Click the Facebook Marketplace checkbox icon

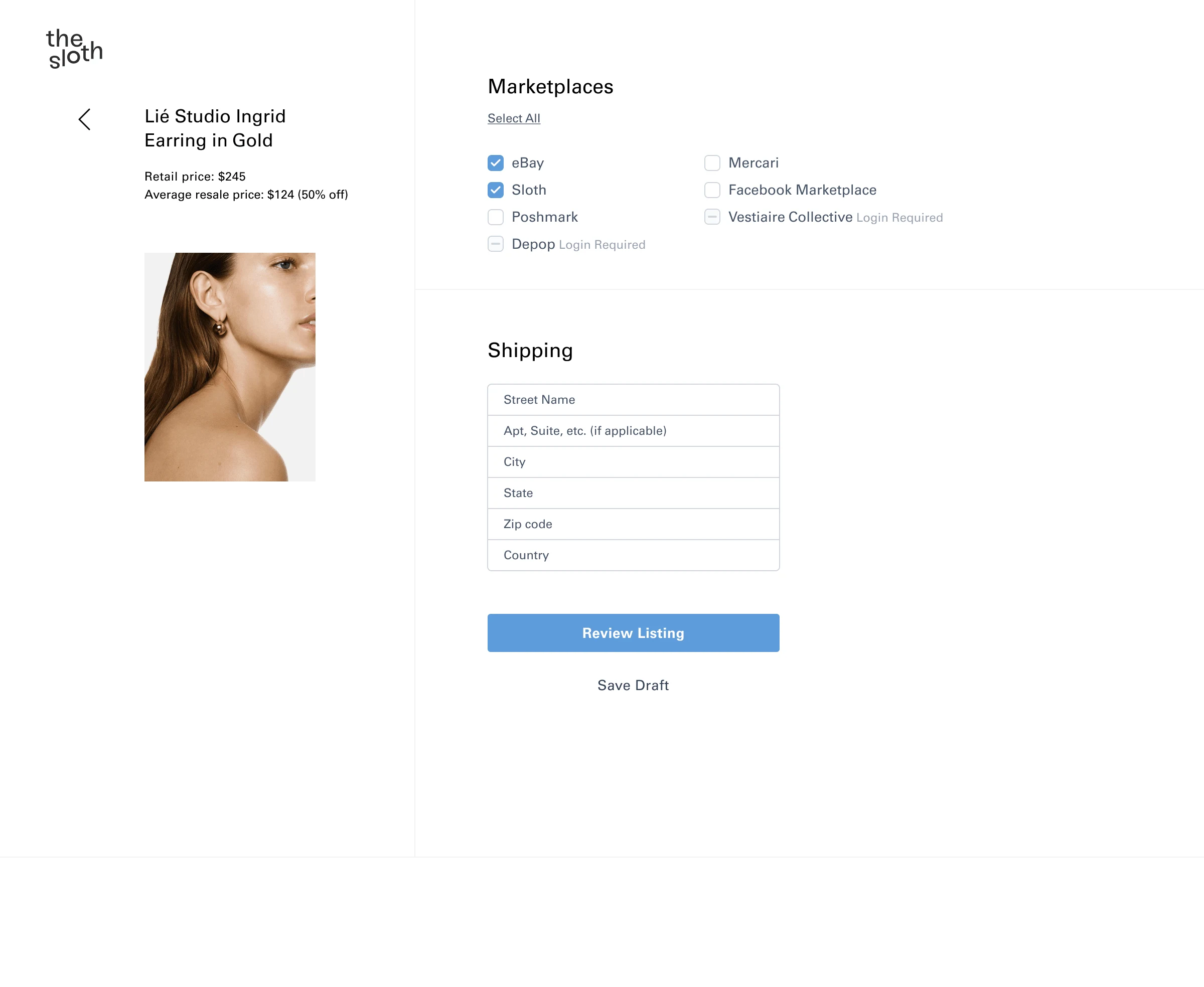pos(713,190)
